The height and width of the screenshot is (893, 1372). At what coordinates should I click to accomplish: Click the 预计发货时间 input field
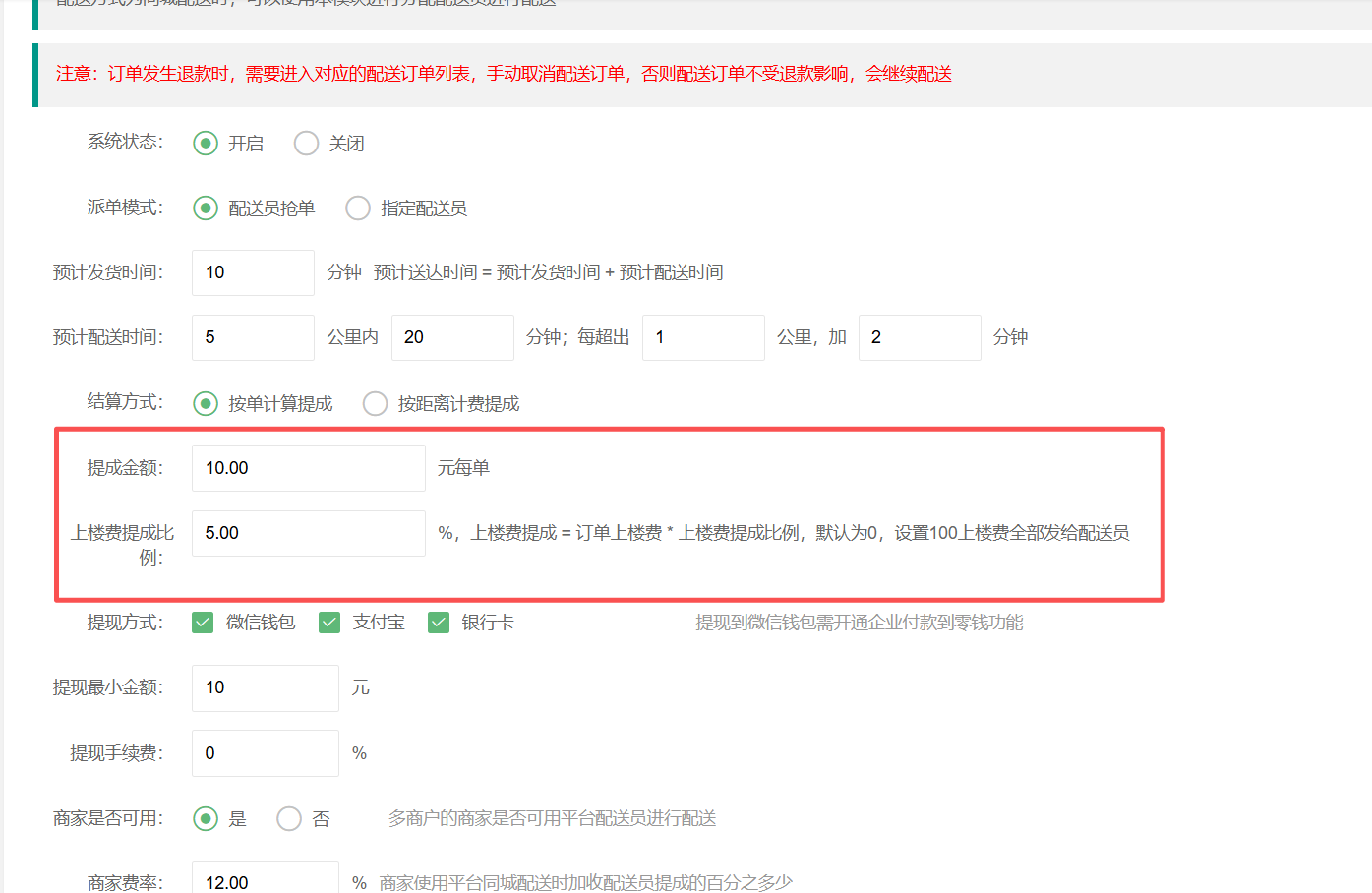(x=253, y=272)
